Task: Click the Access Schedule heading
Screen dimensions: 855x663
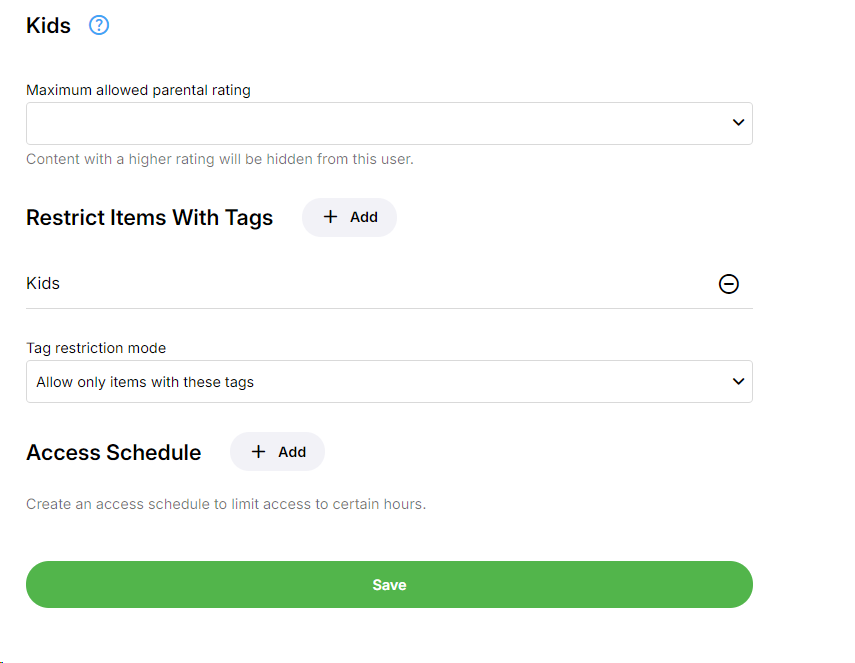Action: pos(113,453)
